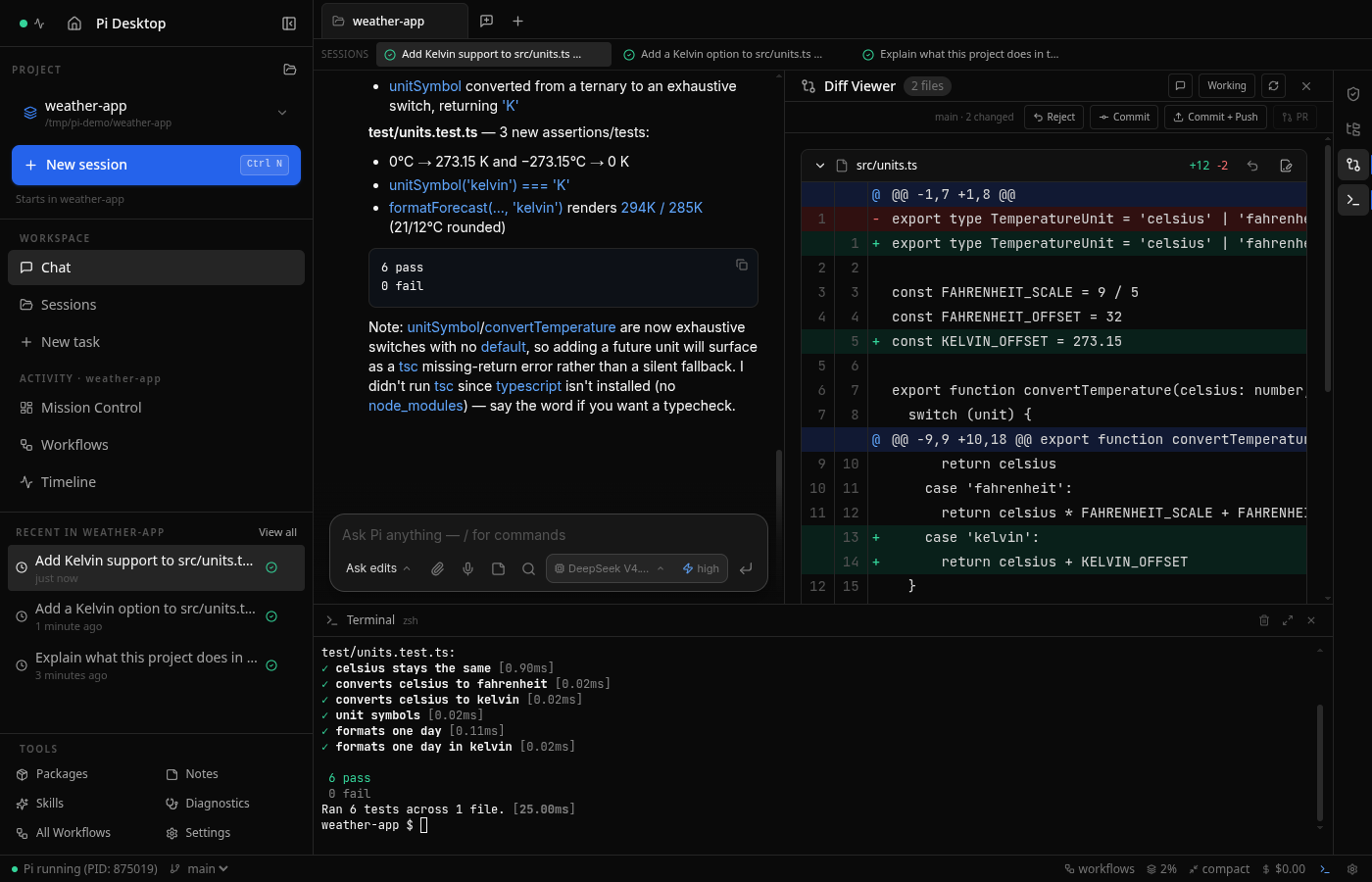Click the comment icon in Diff Viewer header
This screenshot has width=1372, height=882.
(1181, 86)
